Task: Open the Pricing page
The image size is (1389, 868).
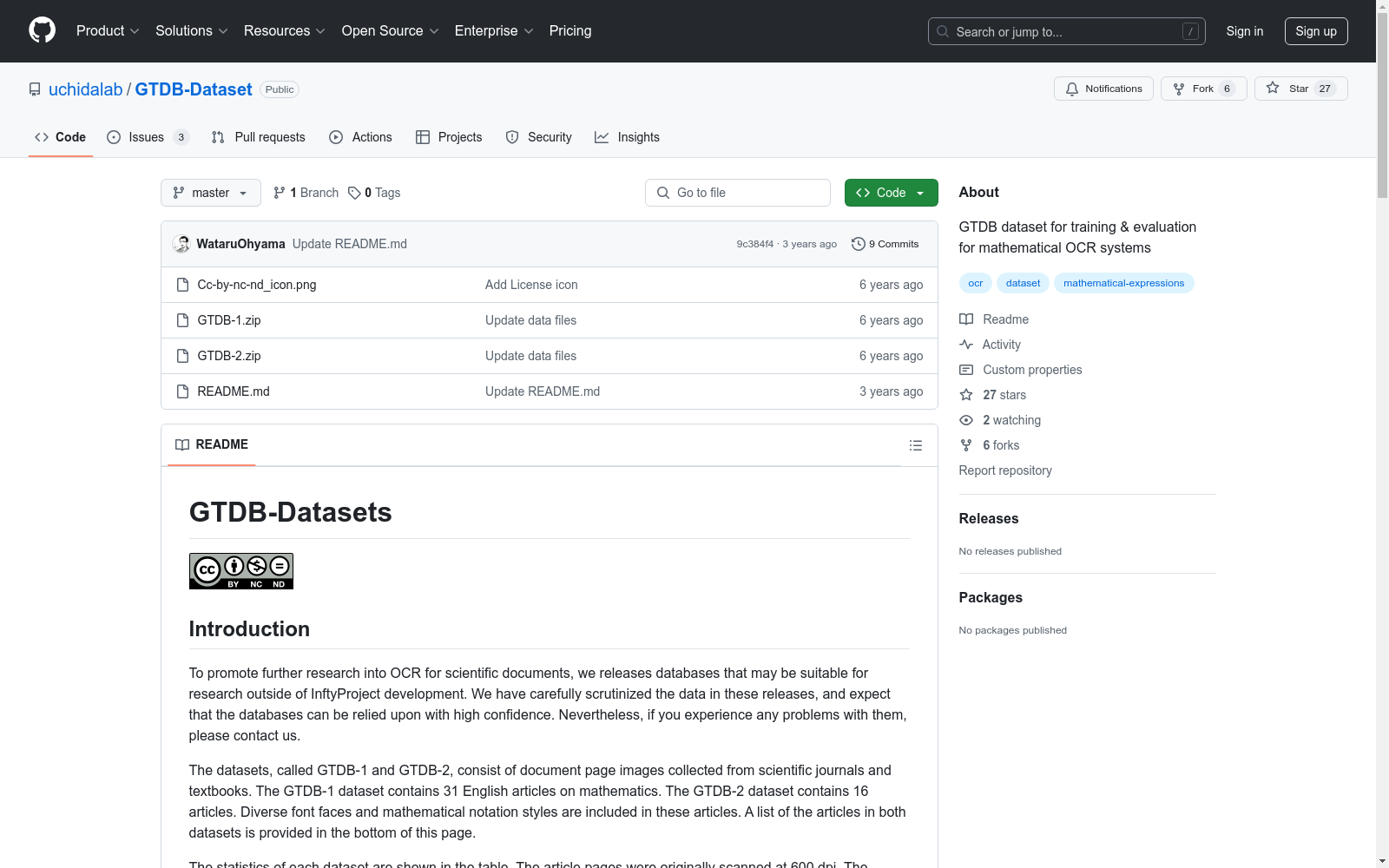Action: click(570, 31)
